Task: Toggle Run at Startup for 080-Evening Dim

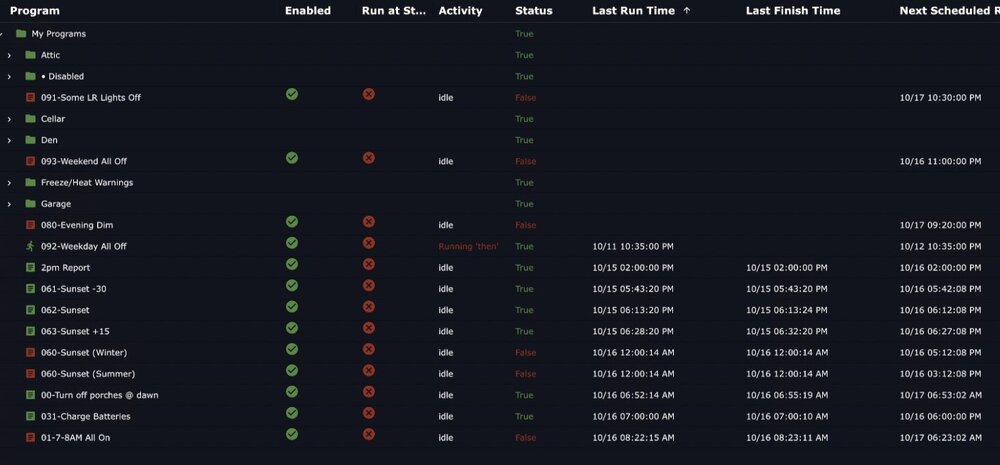Action: click(x=368, y=221)
